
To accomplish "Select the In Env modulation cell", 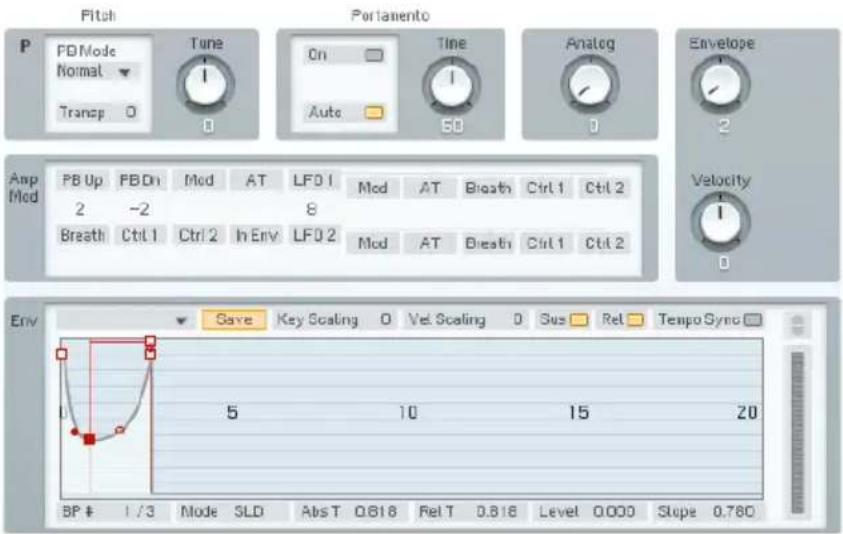I will coord(256,235).
